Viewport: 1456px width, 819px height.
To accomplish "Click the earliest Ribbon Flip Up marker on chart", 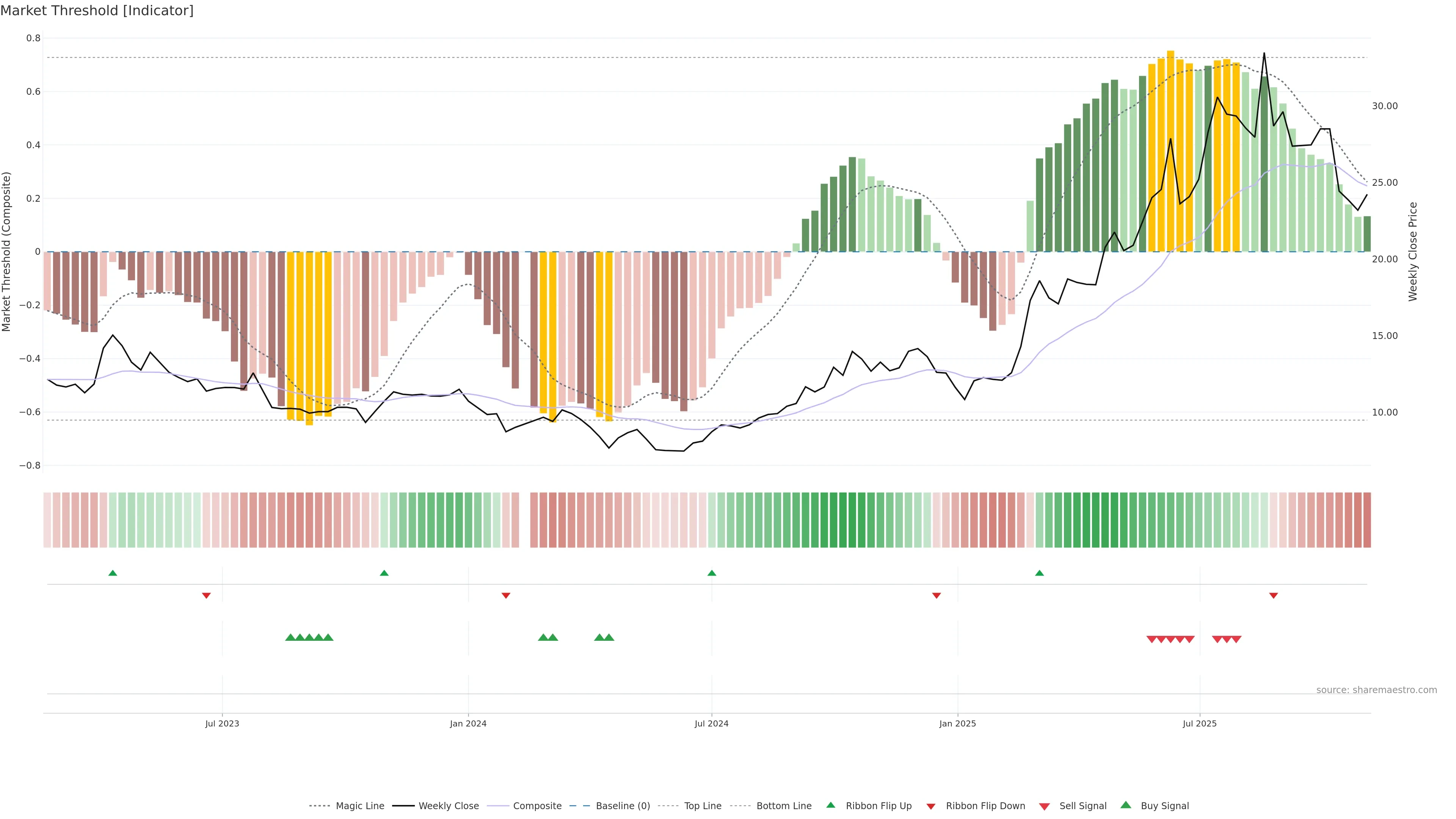I will pos(113,573).
